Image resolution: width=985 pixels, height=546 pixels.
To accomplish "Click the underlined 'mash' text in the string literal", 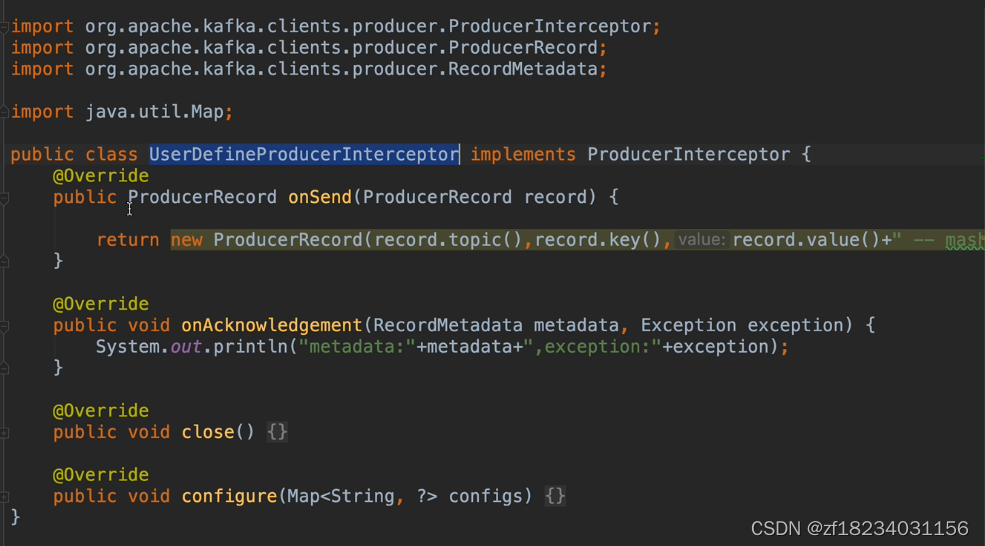I will click(965, 240).
